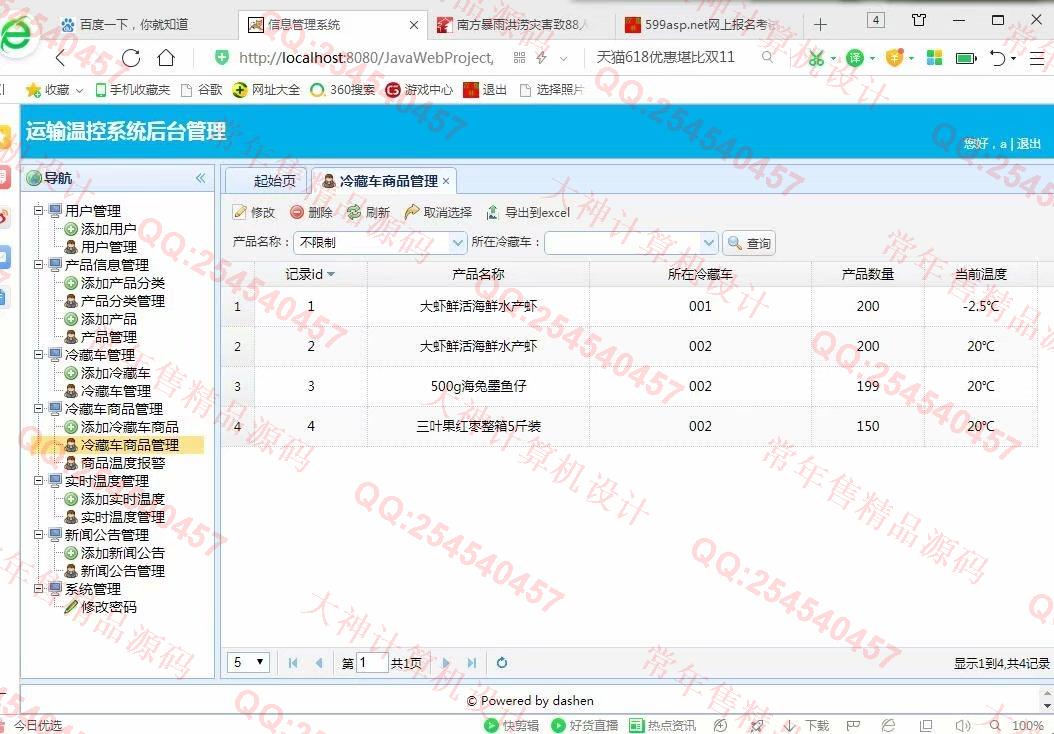Screen dimensions: 1054x734
Task: Click the -2.5℃ temperature cell
Action: [x=981, y=307]
